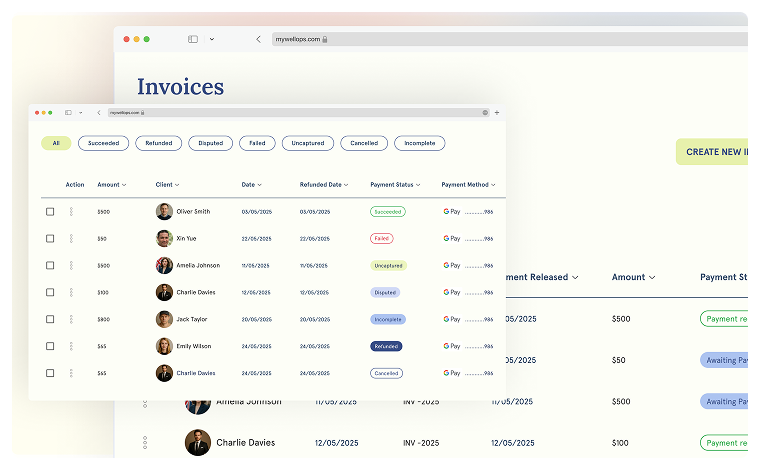Open action dots for Charlie Davies at bottom
760x470 pixels.
point(145,442)
